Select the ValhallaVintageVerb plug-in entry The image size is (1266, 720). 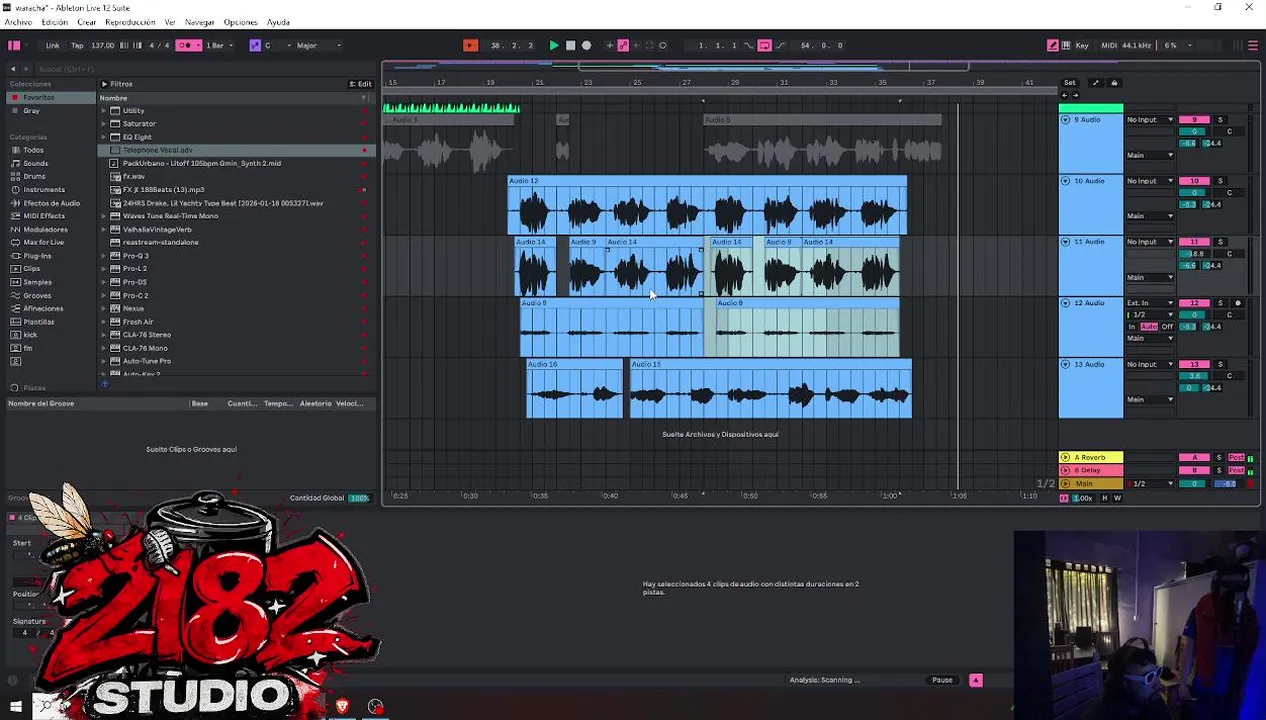pos(157,229)
